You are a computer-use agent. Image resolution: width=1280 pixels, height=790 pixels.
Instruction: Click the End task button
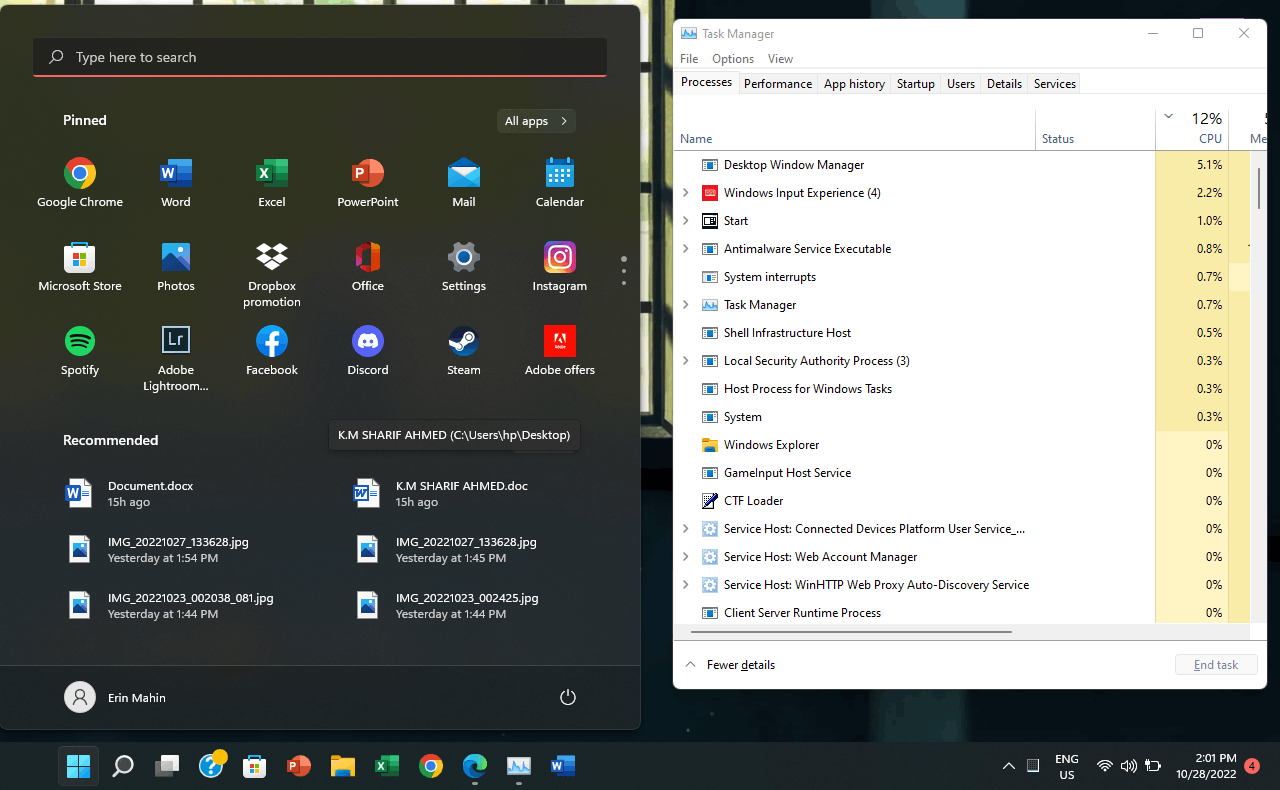tap(1216, 665)
